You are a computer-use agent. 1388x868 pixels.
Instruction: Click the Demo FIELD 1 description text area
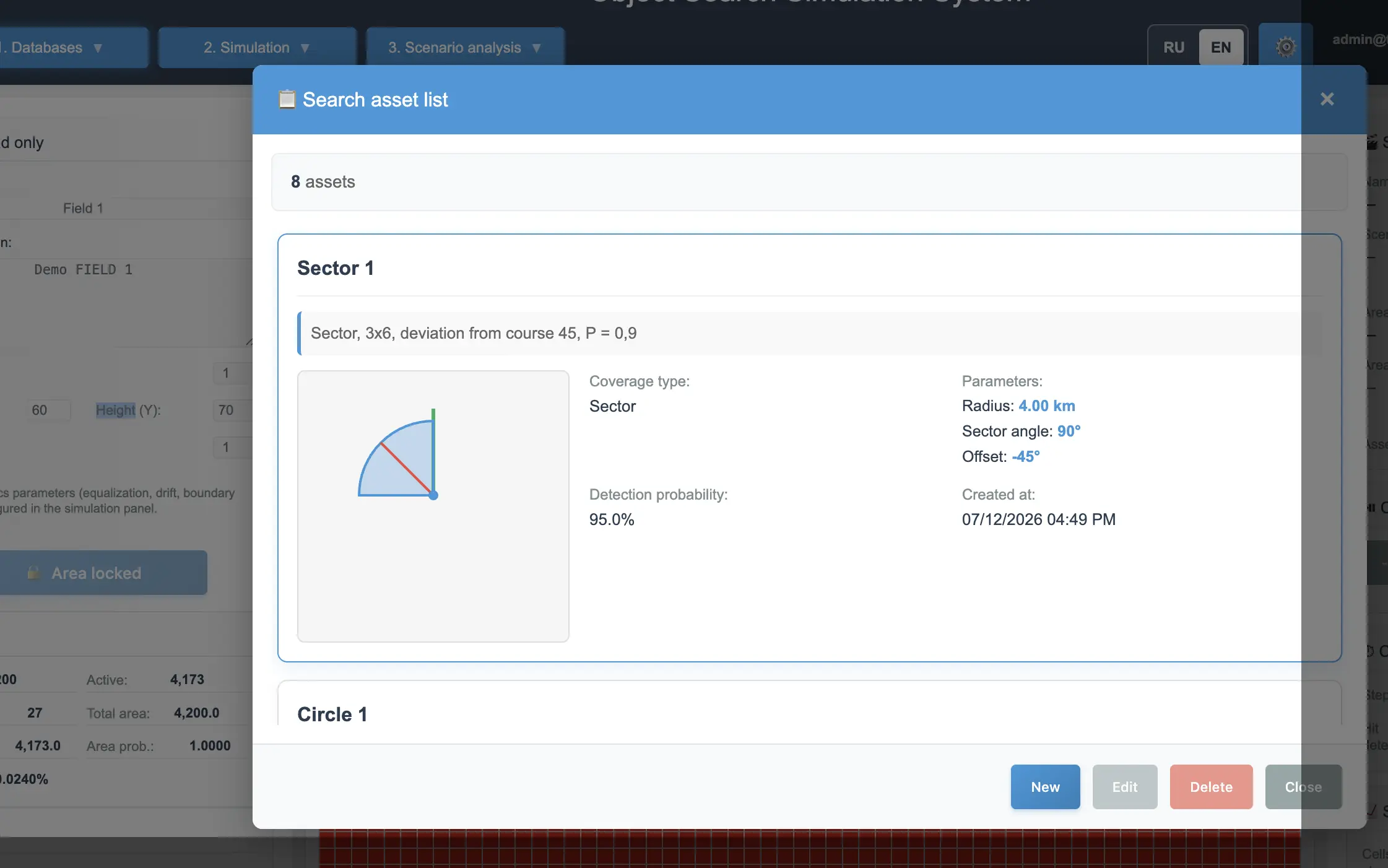tap(126, 302)
